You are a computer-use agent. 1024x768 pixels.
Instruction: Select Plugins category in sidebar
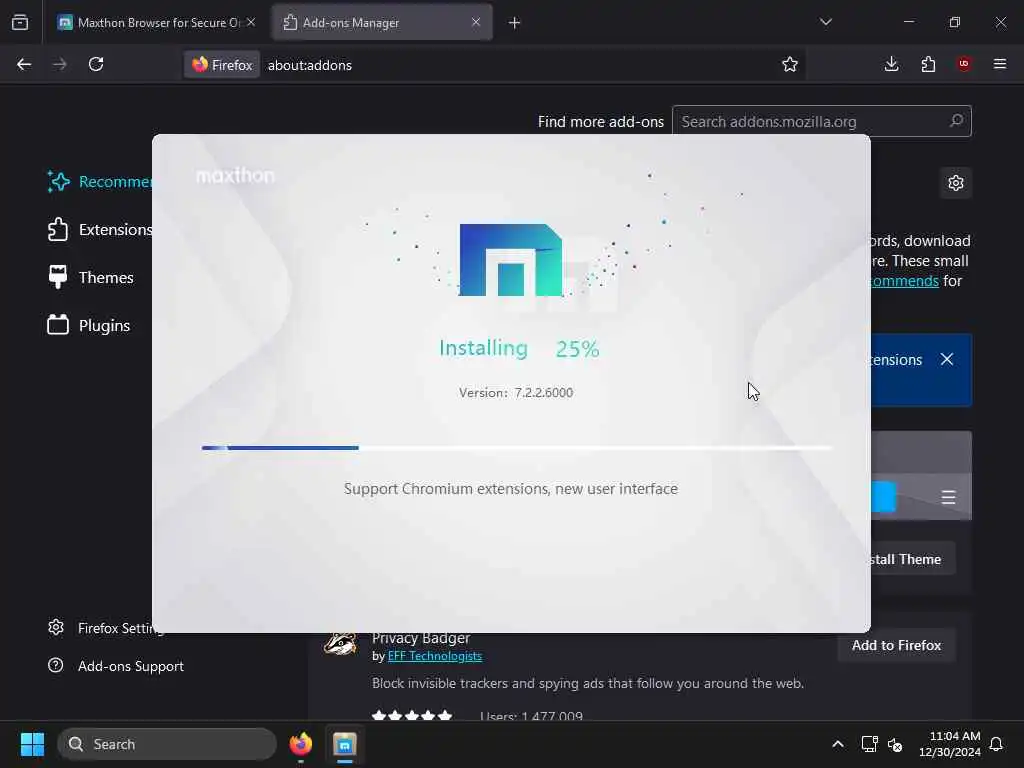(x=88, y=325)
